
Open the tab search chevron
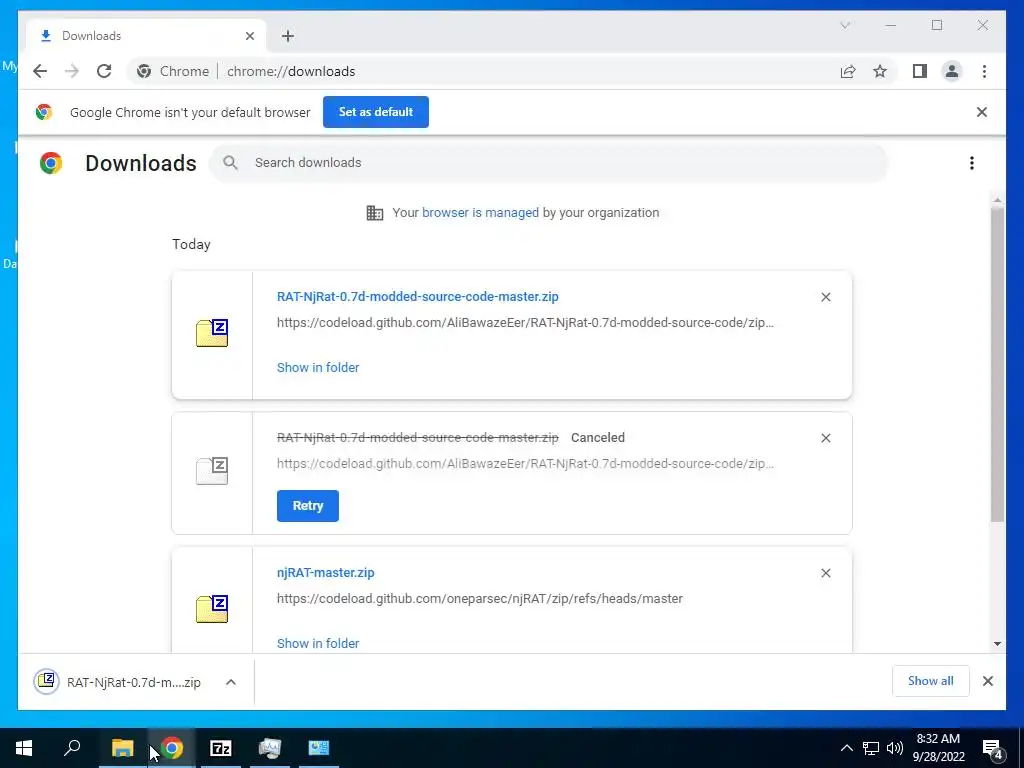pyautogui.click(x=845, y=25)
